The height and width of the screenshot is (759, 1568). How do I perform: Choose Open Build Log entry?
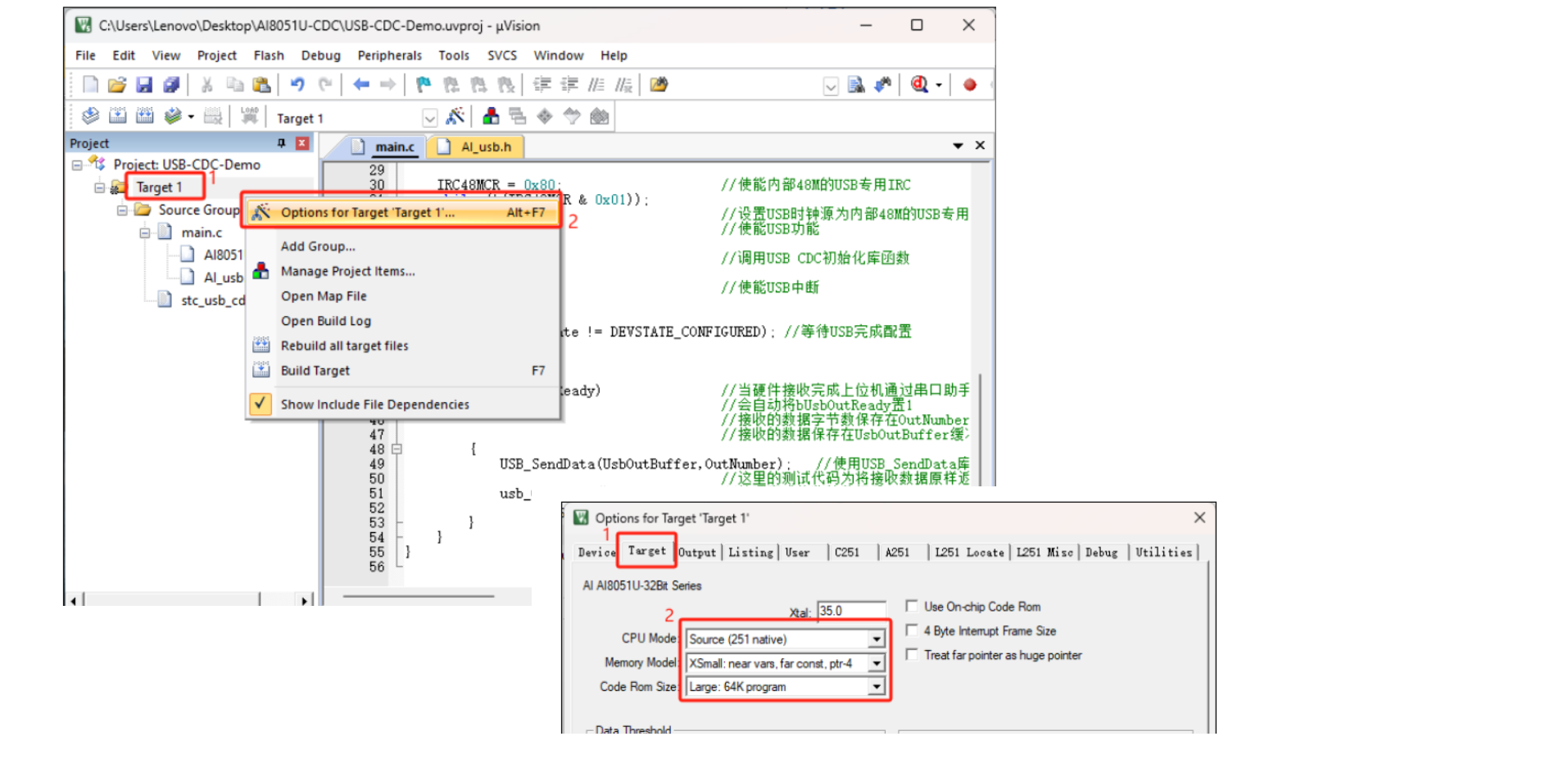326,321
